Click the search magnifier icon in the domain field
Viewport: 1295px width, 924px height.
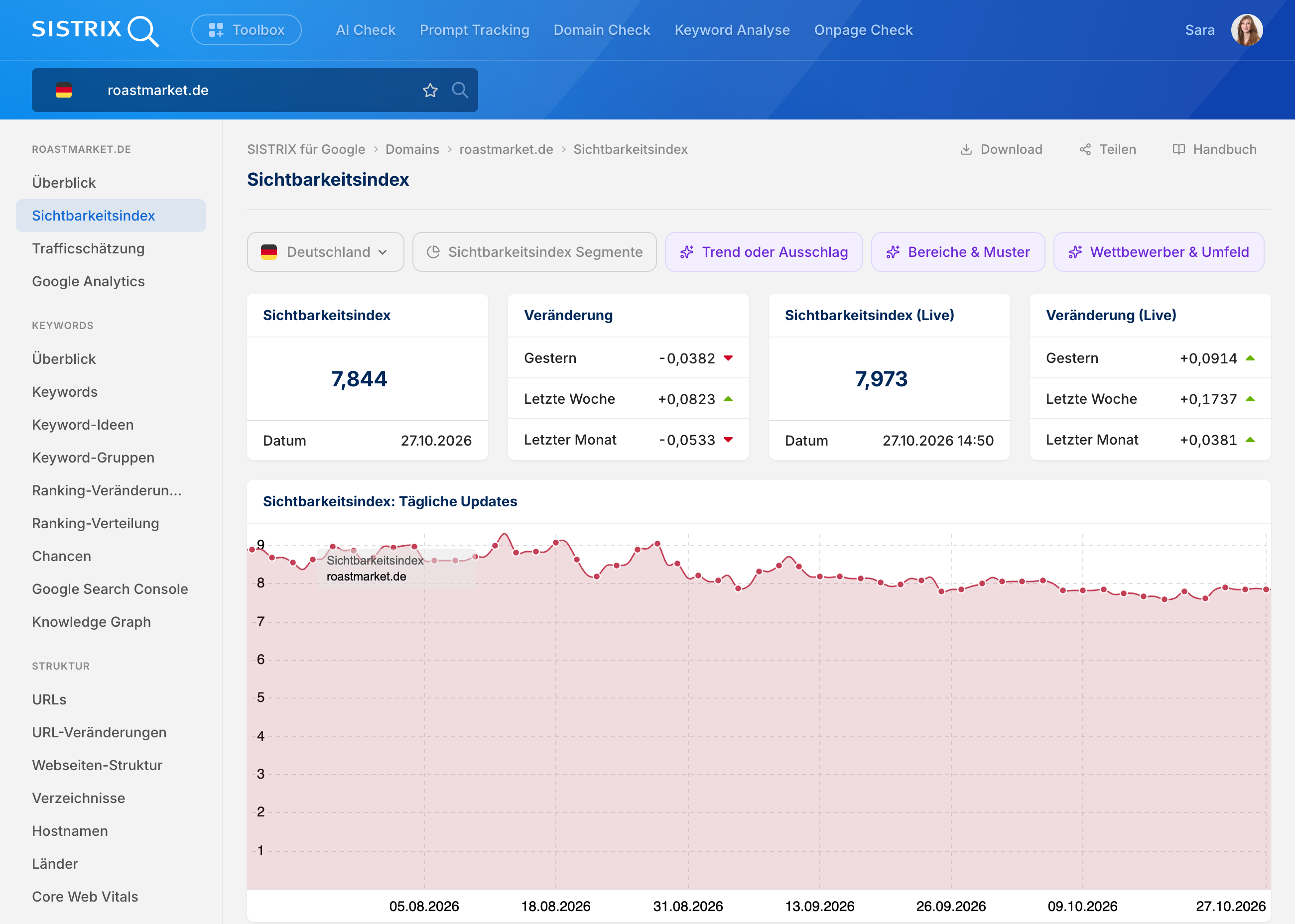click(460, 91)
